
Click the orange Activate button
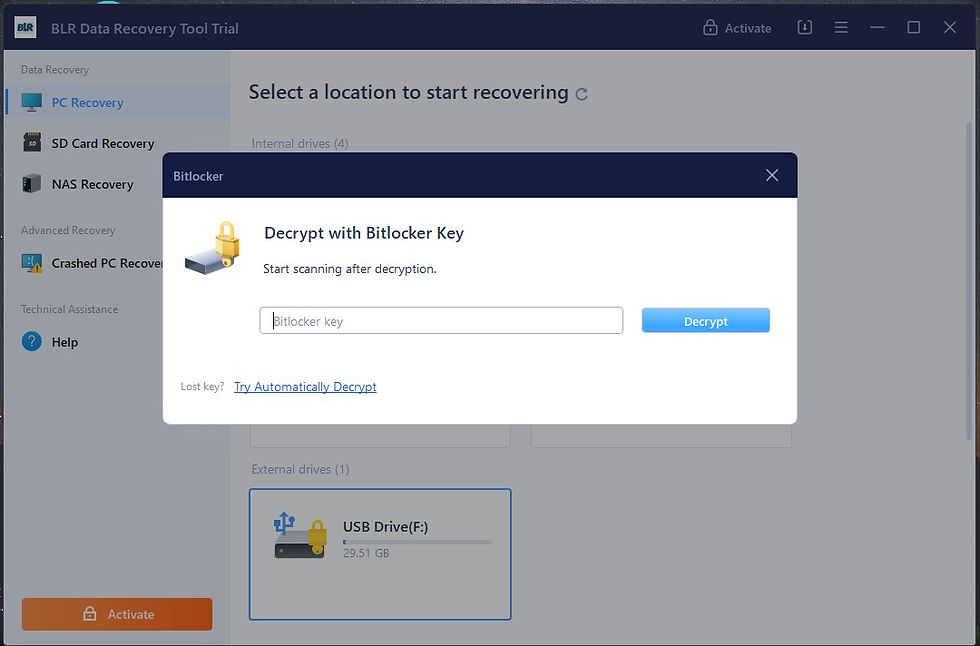117,614
